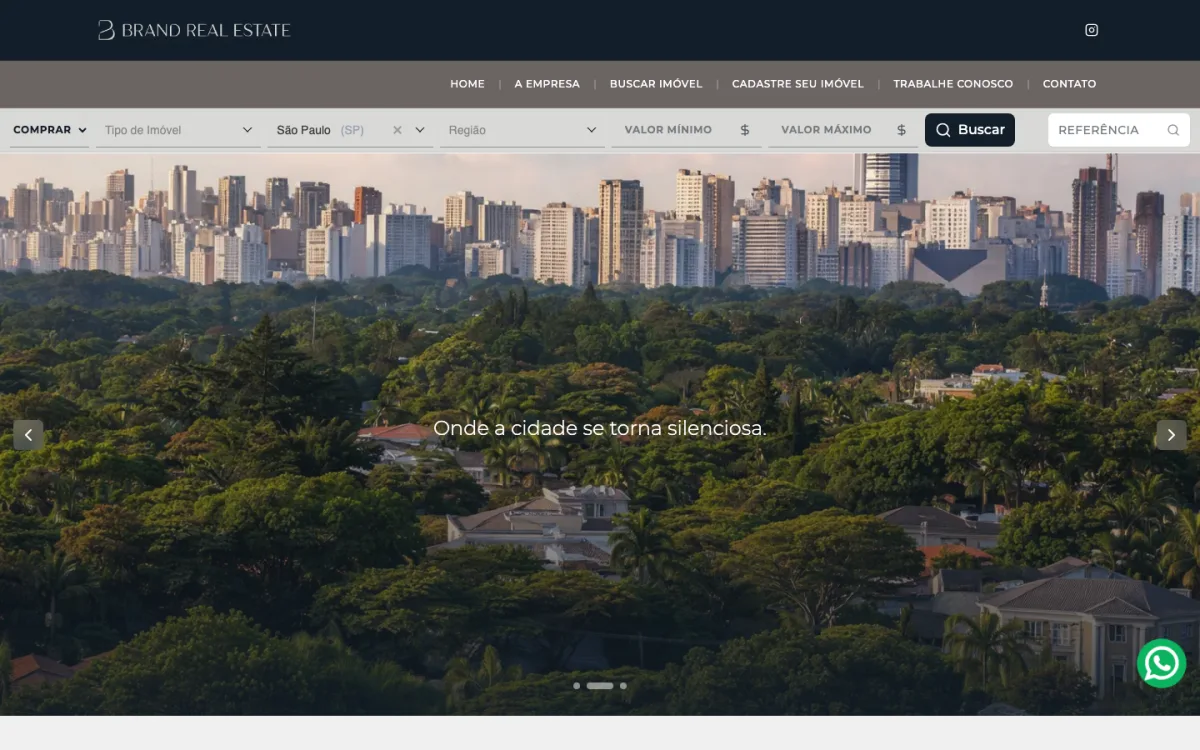1200x750 pixels.
Task: Click into the Referência search field
Action: (1119, 130)
